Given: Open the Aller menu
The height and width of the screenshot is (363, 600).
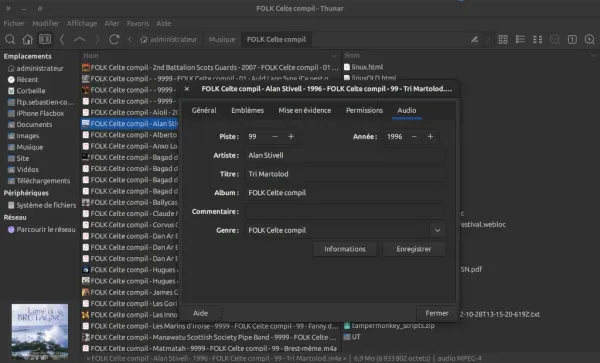Looking at the screenshot, I should [112, 23].
